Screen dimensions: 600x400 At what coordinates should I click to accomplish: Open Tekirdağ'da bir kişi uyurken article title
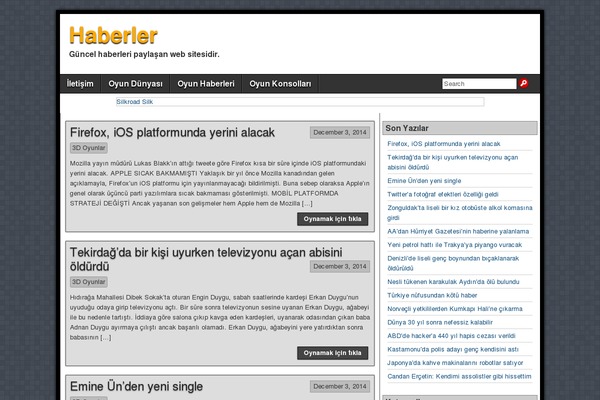click(206, 259)
